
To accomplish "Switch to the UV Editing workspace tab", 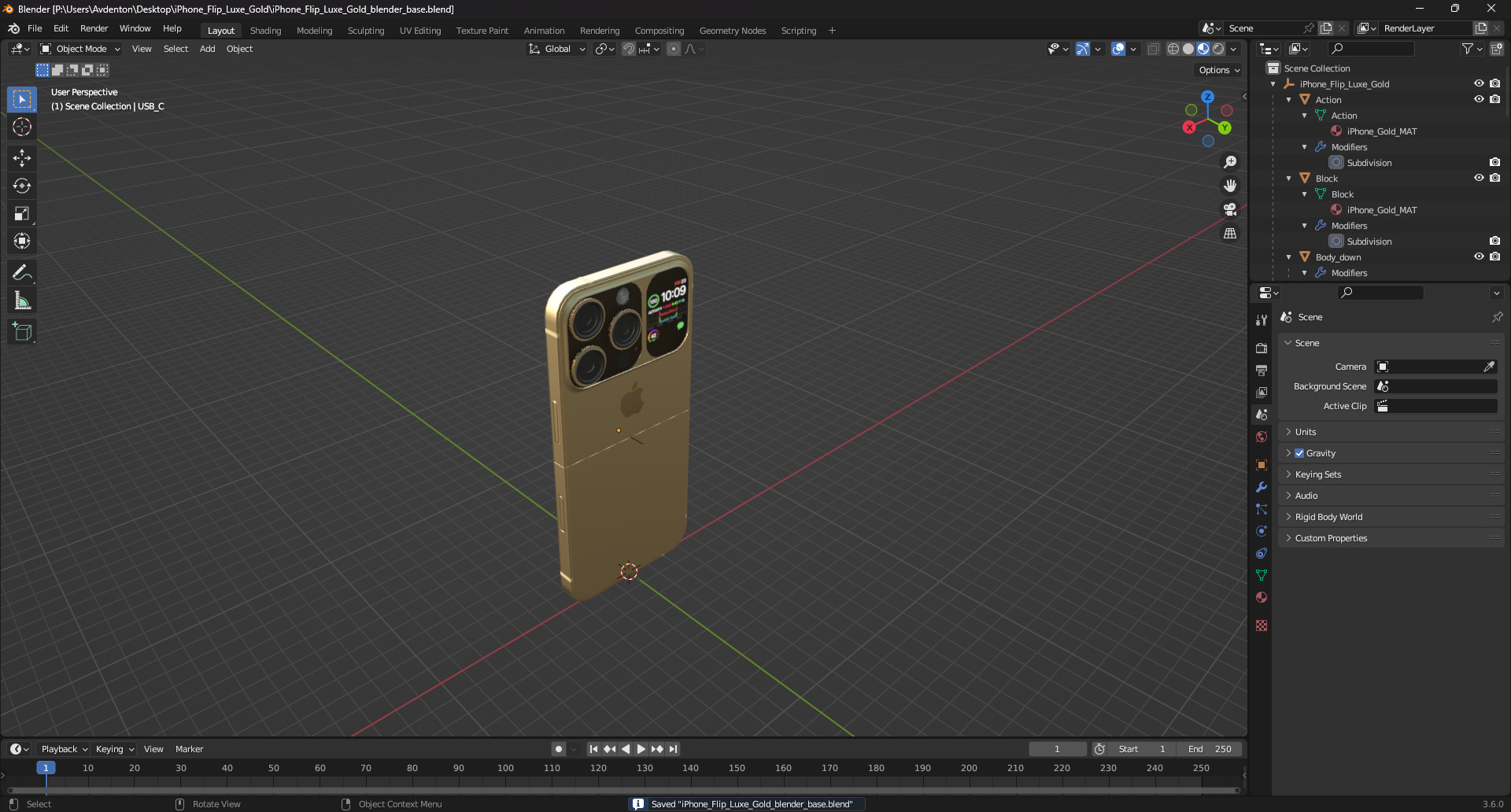I will point(420,31).
